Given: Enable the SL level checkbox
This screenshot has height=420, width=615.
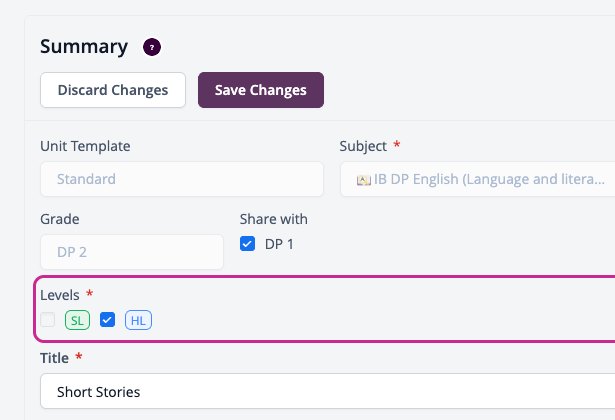Looking at the screenshot, I should point(48,320).
